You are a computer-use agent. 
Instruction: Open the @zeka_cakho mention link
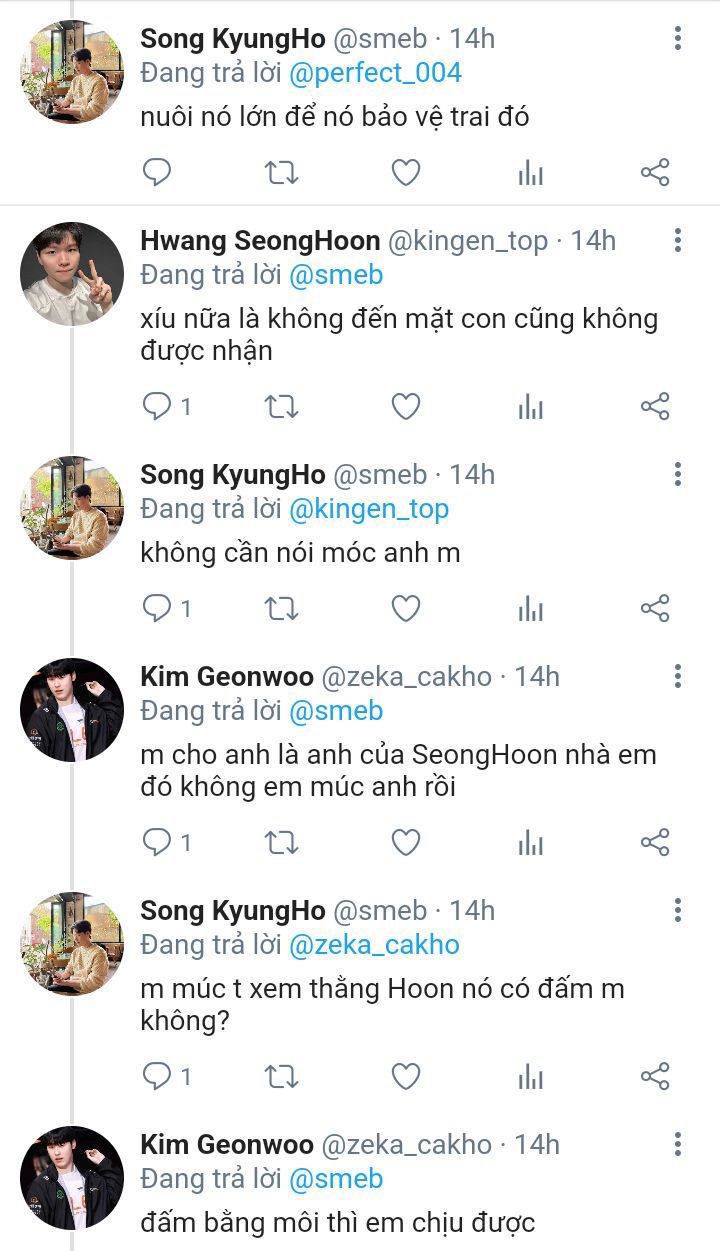pyautogui.click(x=374, y=945)
